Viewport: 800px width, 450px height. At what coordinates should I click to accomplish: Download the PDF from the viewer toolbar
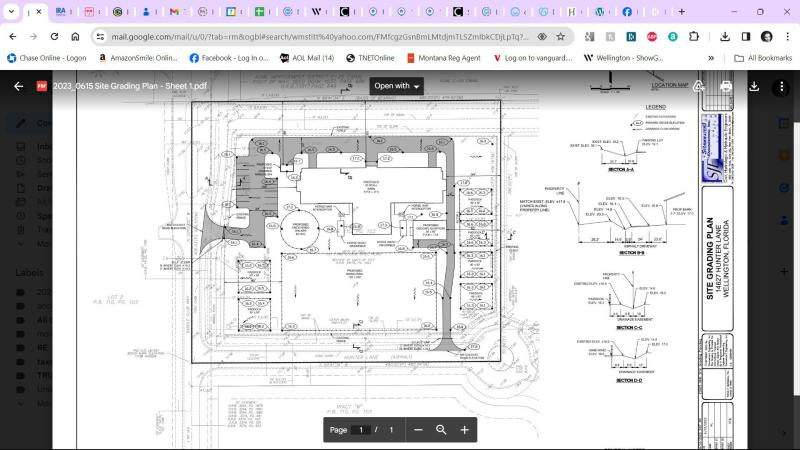pos(754,86)
